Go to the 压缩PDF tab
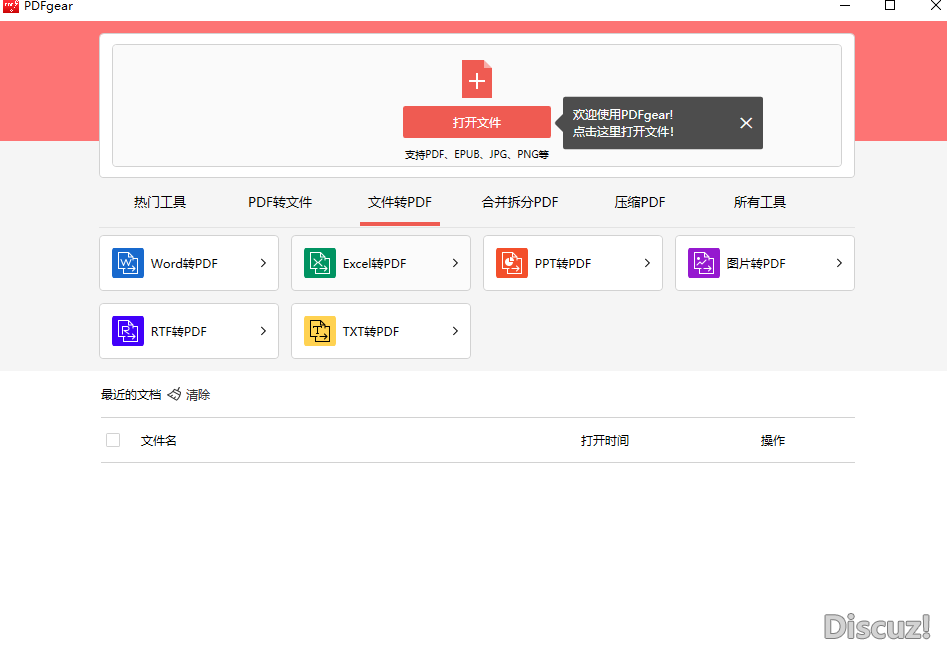Viewport: 947px width, 651px height. tap(640, 202)
